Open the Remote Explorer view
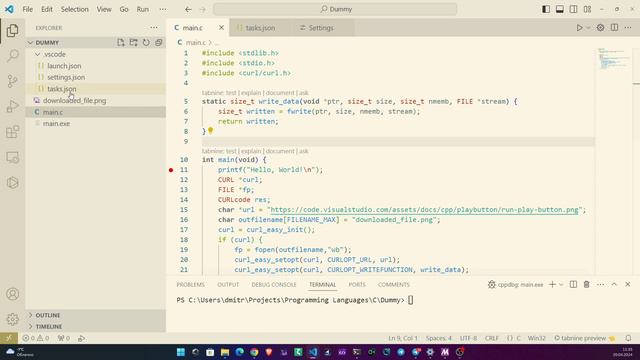The width and height of the screenshot is (640, 360). tap(13, 157)
